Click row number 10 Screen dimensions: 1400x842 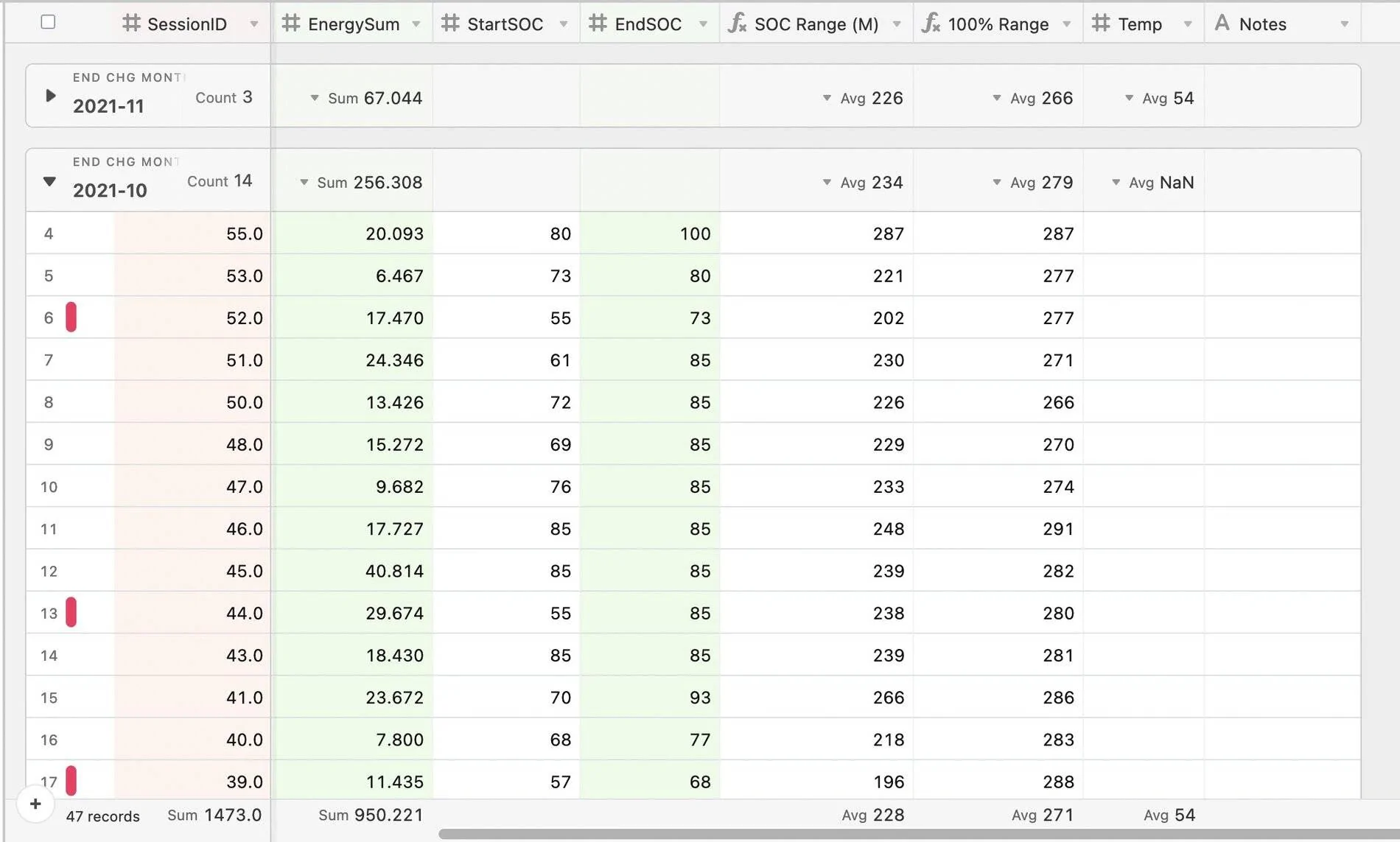pos(49,487)
